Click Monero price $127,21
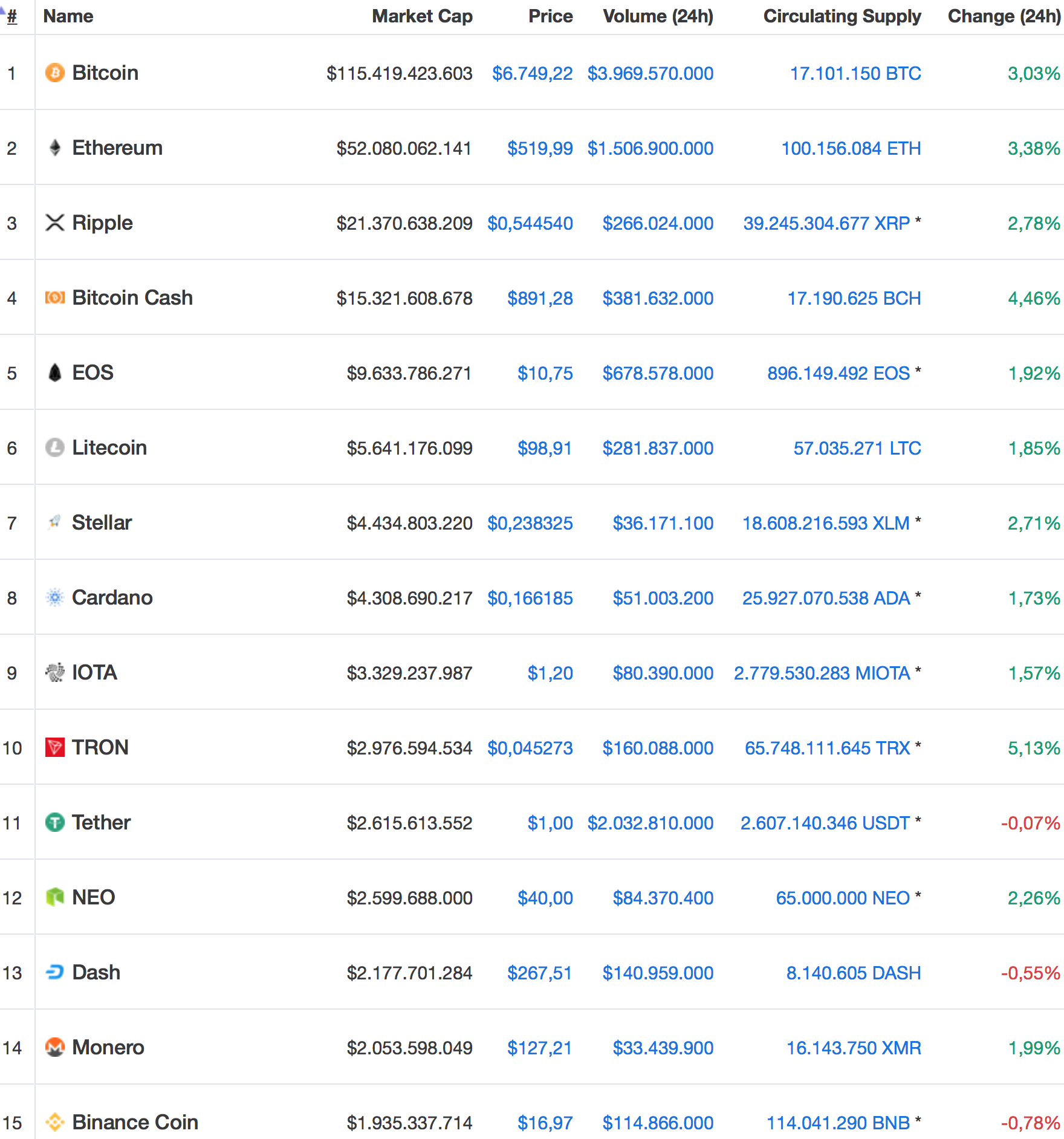This screenshot has width=1064, height=1139. coord(540,1048)
